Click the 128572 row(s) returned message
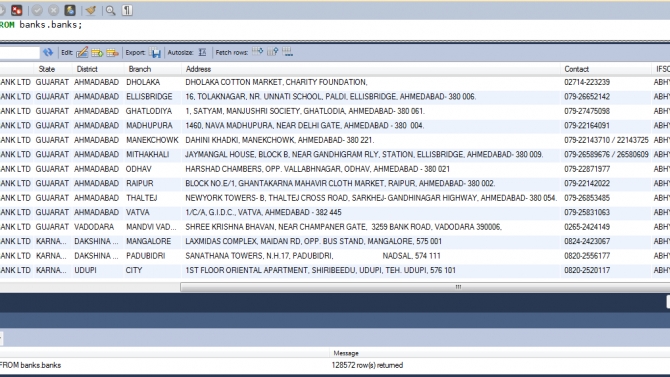670x377 pixels. pos(367,365)
